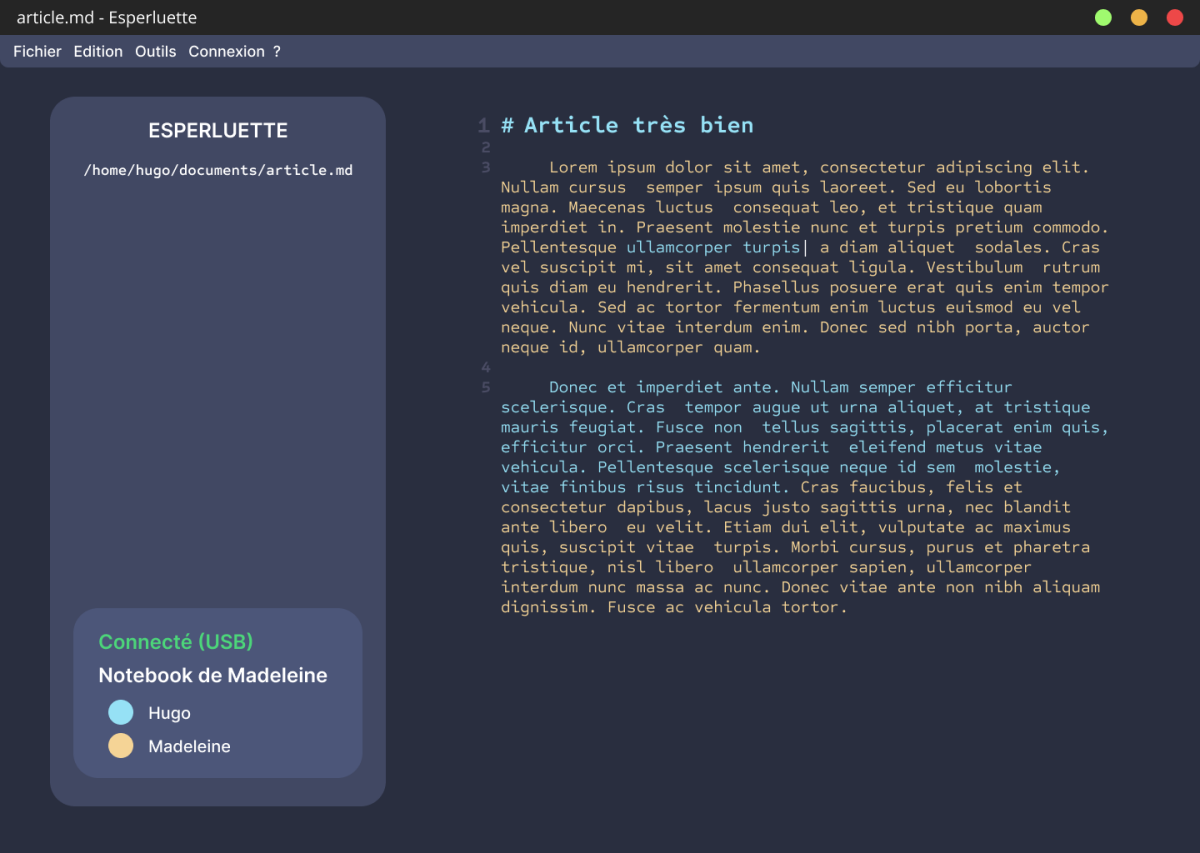Click the ESPERLUETTE sidebar heading
The height and width of the screenshot is (853, 1200).
coord(218,130)
